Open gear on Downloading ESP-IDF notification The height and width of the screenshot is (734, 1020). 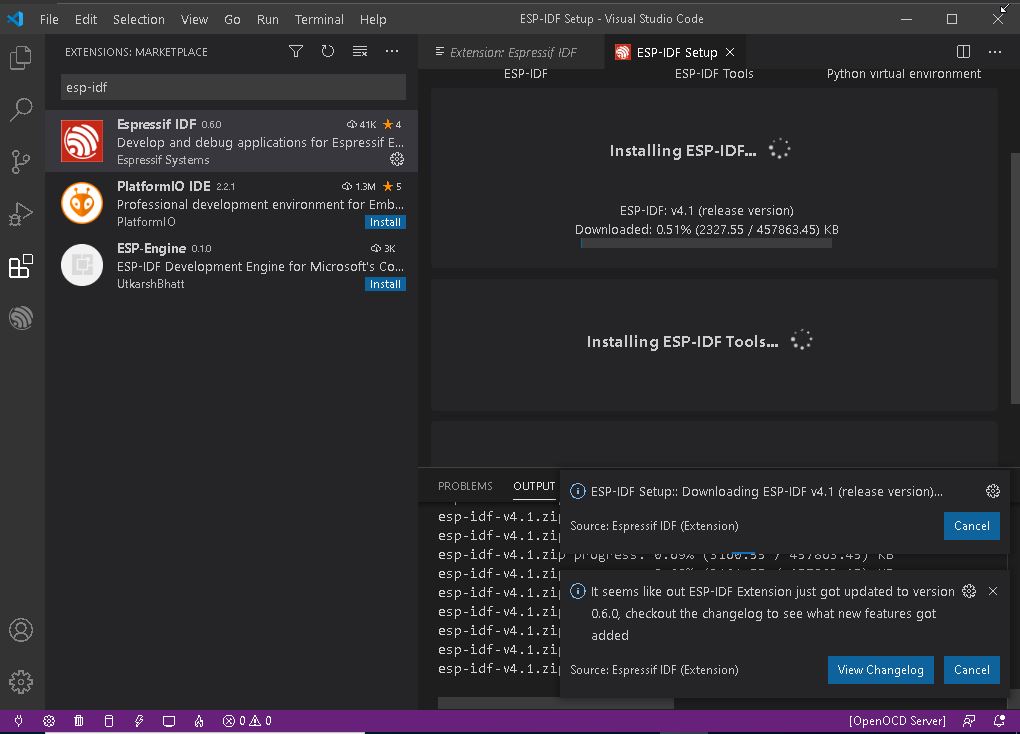[993, 491]
